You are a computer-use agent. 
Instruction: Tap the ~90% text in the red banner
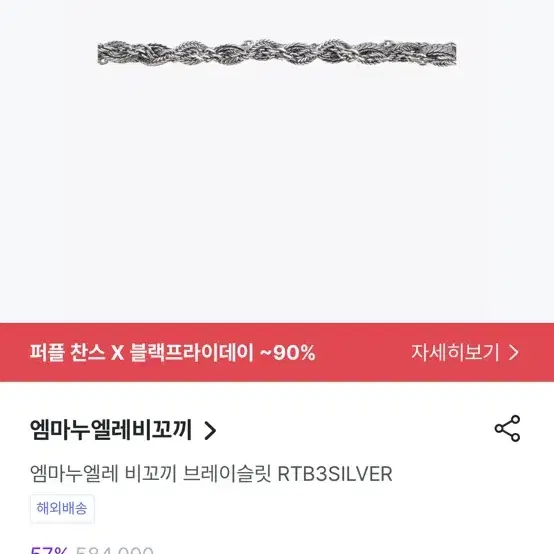click(x=288, y=353)
